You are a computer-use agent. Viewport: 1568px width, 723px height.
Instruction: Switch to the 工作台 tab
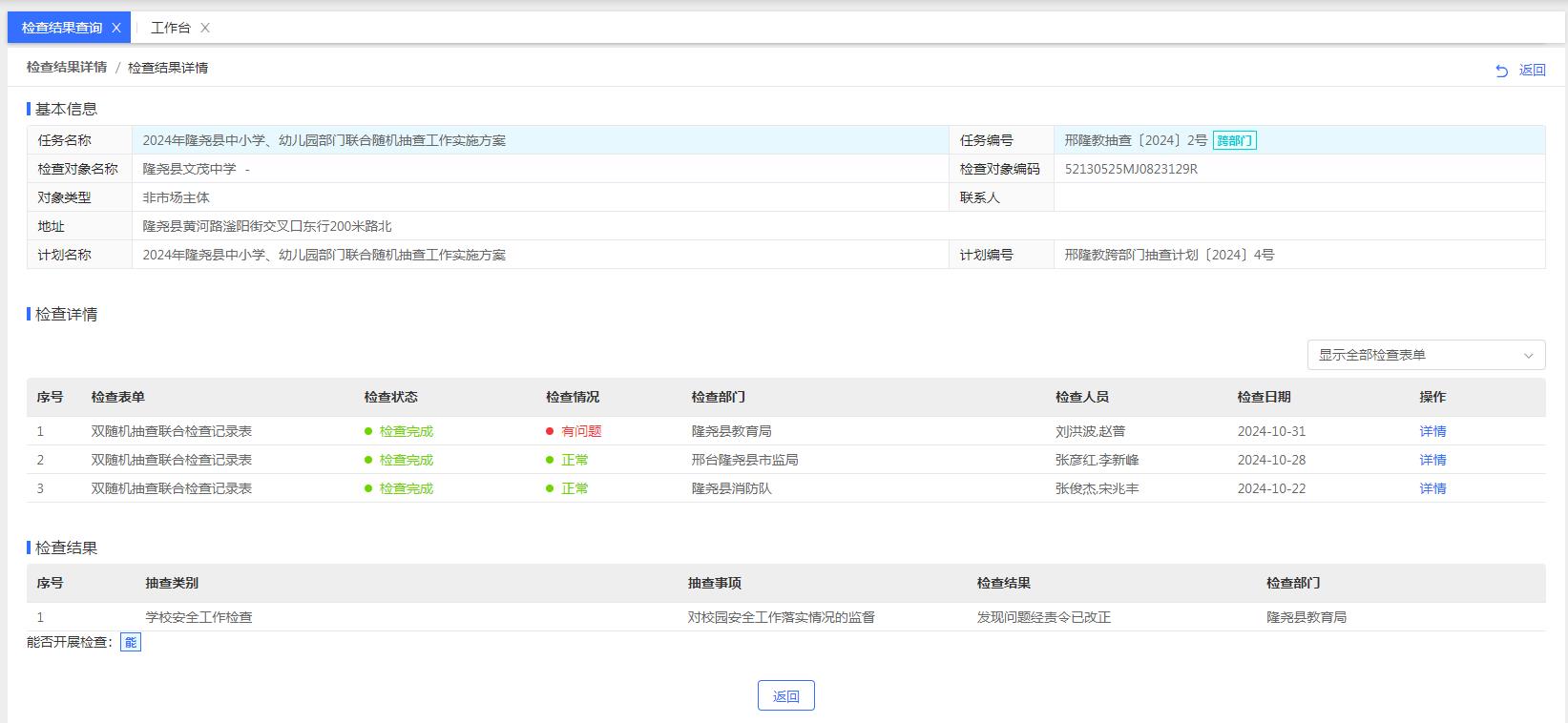171,28
